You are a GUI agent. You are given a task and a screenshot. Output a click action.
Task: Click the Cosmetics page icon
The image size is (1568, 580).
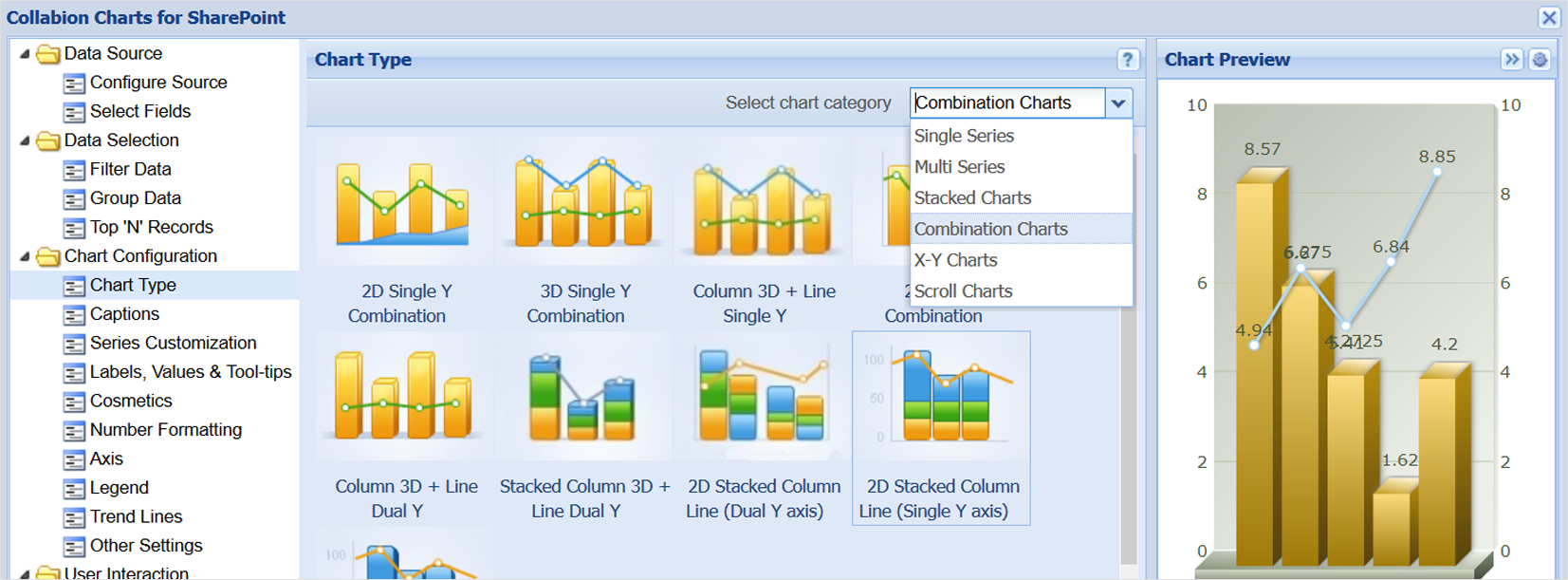74,402
